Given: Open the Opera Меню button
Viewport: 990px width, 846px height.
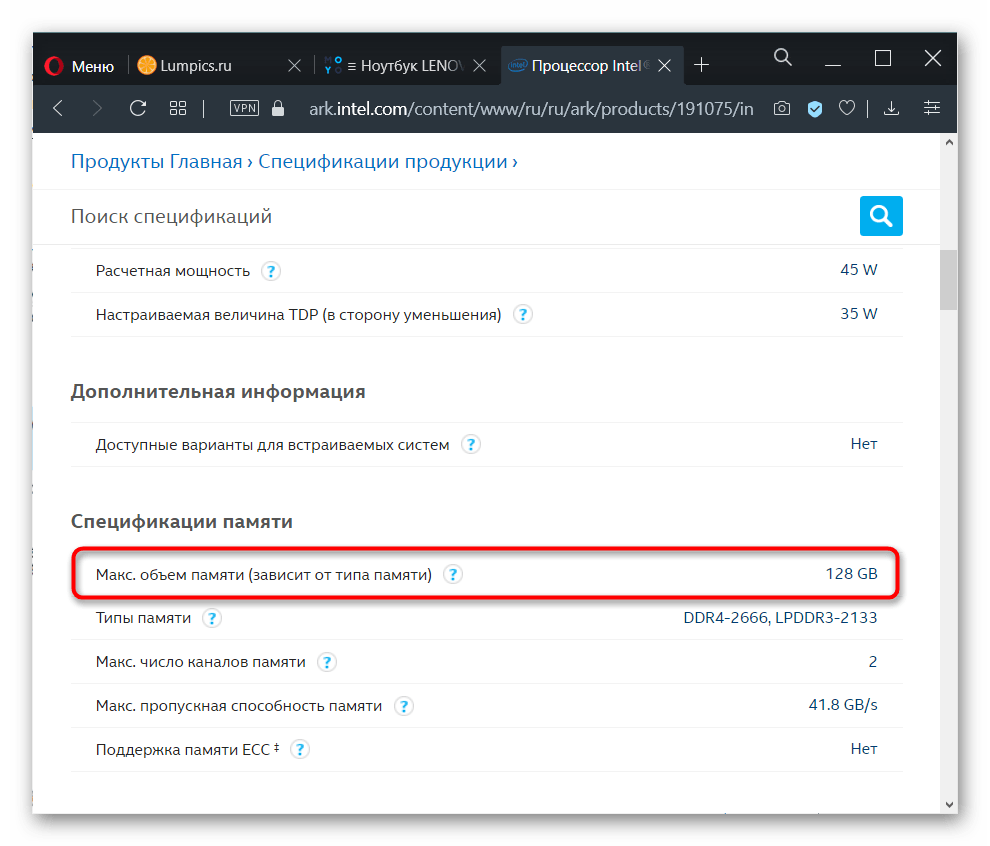Looking at the screenshot, I should tap(80, 66).
